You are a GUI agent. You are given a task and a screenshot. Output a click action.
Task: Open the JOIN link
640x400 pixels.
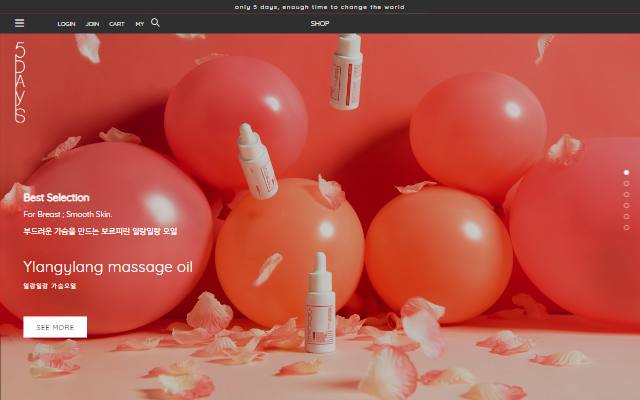pyautogui.click(x=92, y=24)
